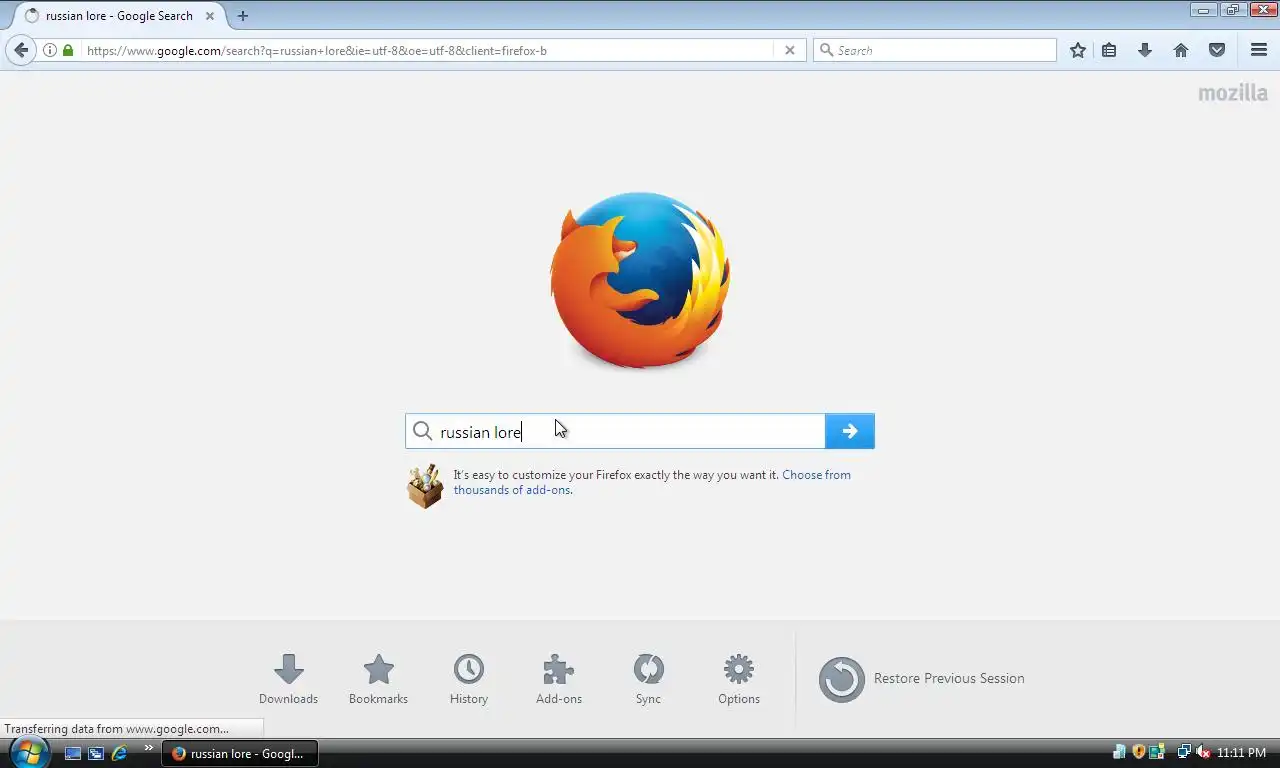Open Bookmarks from start page
1280x768 pixels.
[x=378, y=679]
